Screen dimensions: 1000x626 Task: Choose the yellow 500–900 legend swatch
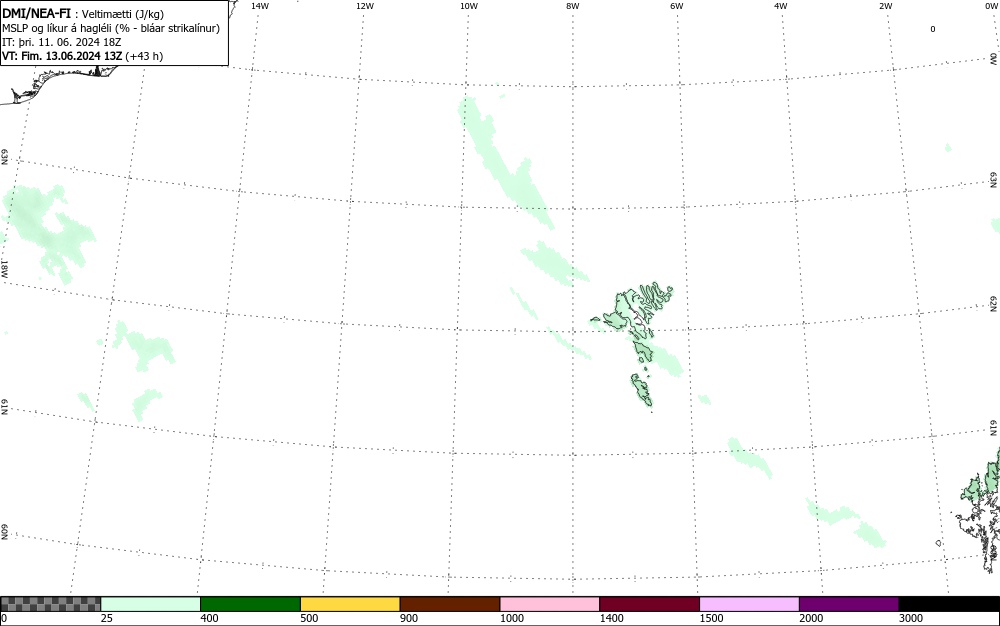pos(350,604)
